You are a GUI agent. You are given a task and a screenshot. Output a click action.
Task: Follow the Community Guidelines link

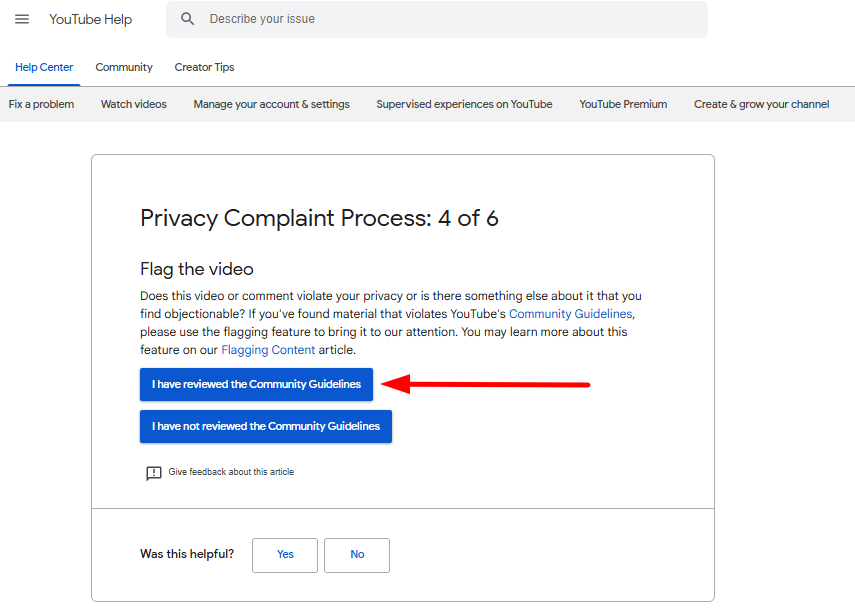coord(570,314)
